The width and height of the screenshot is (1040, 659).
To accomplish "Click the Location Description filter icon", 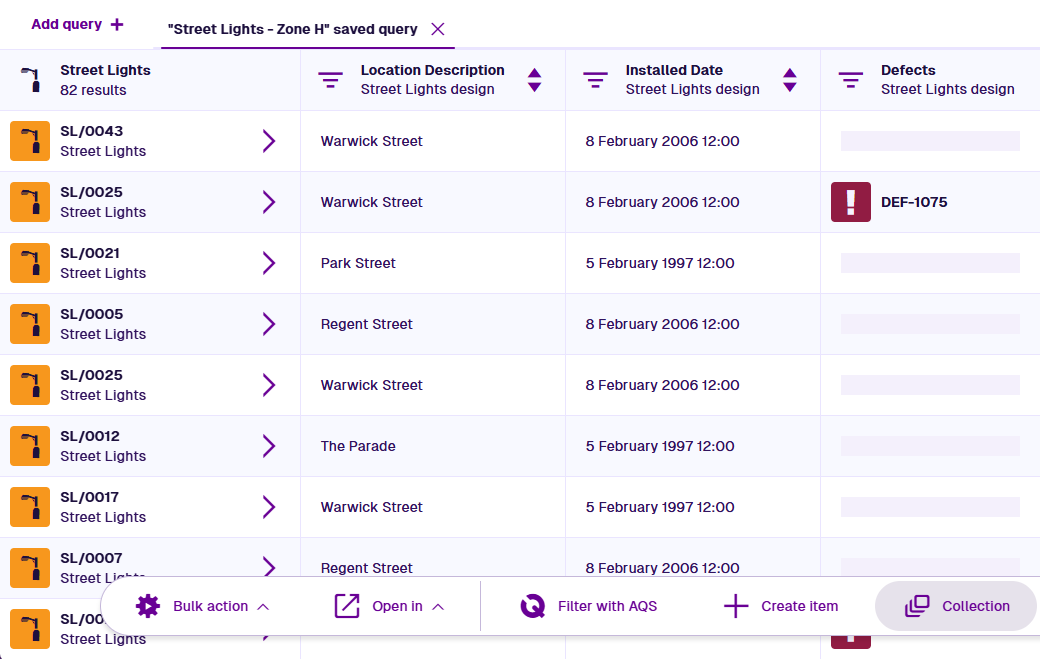I will pos(330,80).
